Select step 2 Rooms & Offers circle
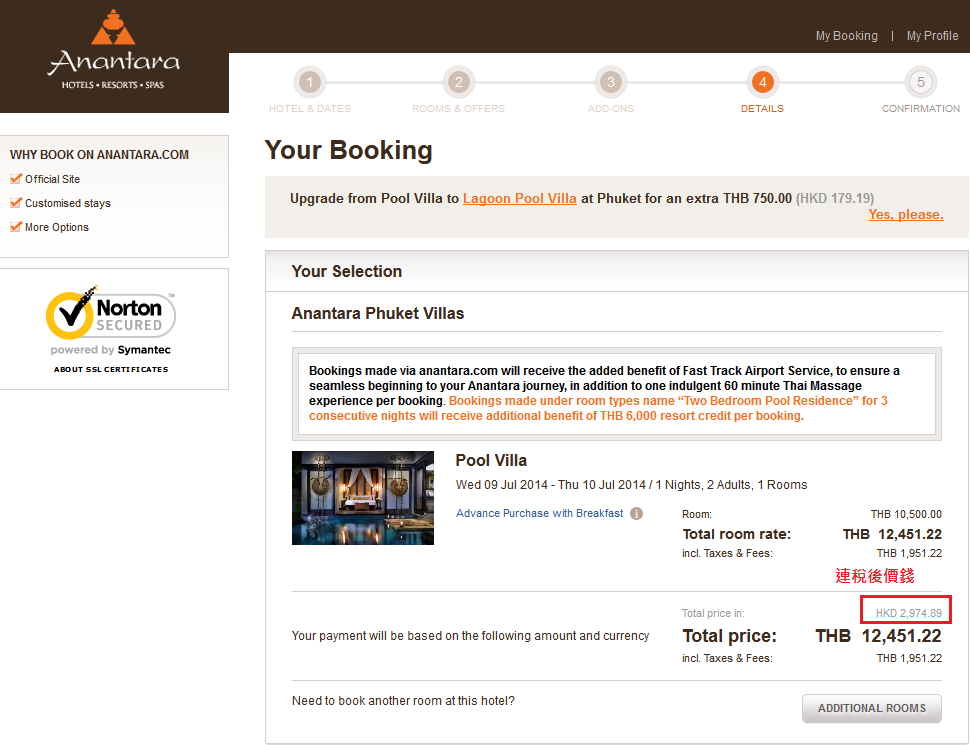 click(458, 82)
